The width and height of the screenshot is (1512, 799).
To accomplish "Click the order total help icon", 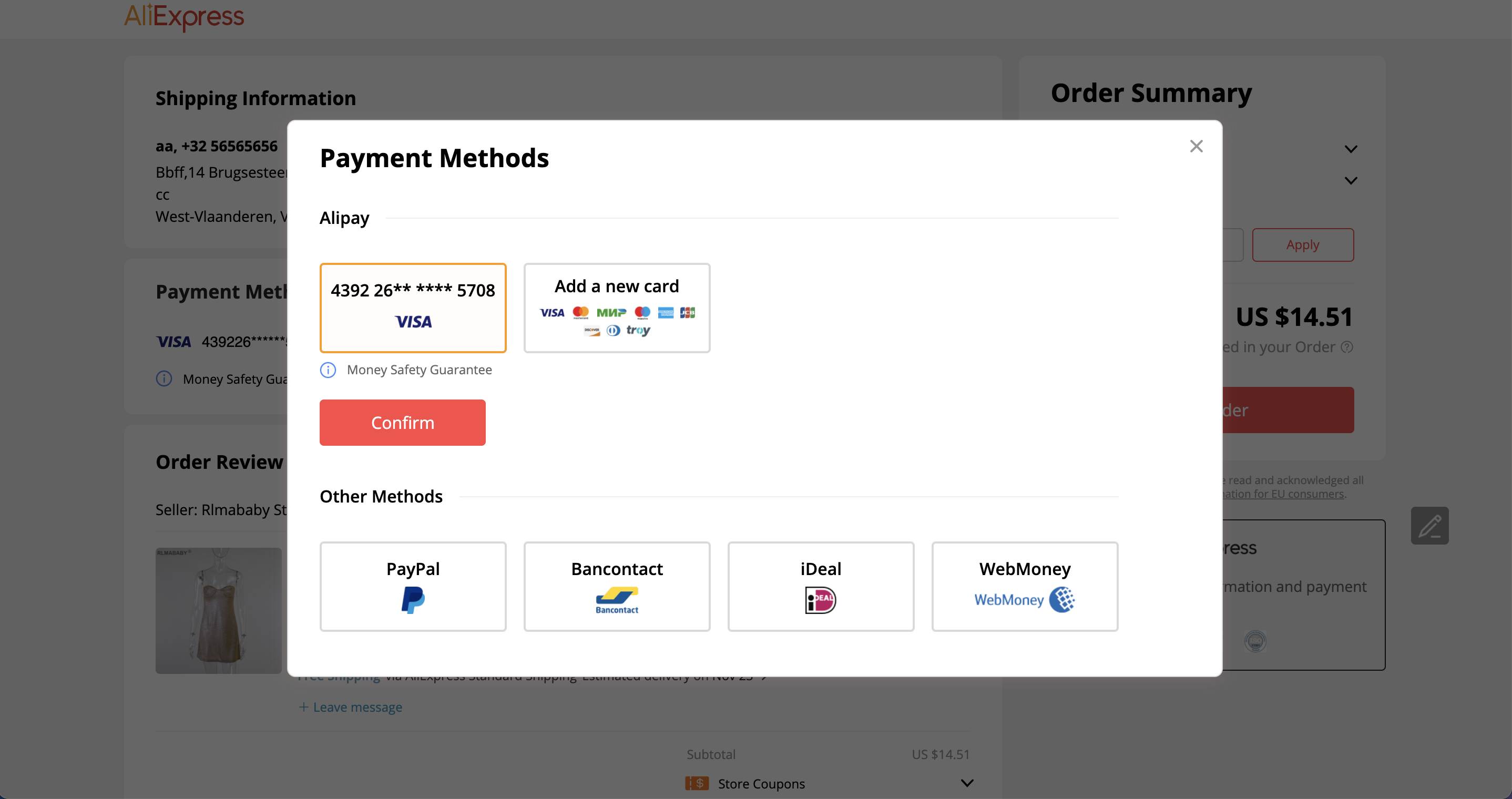I will point(1347,347).
